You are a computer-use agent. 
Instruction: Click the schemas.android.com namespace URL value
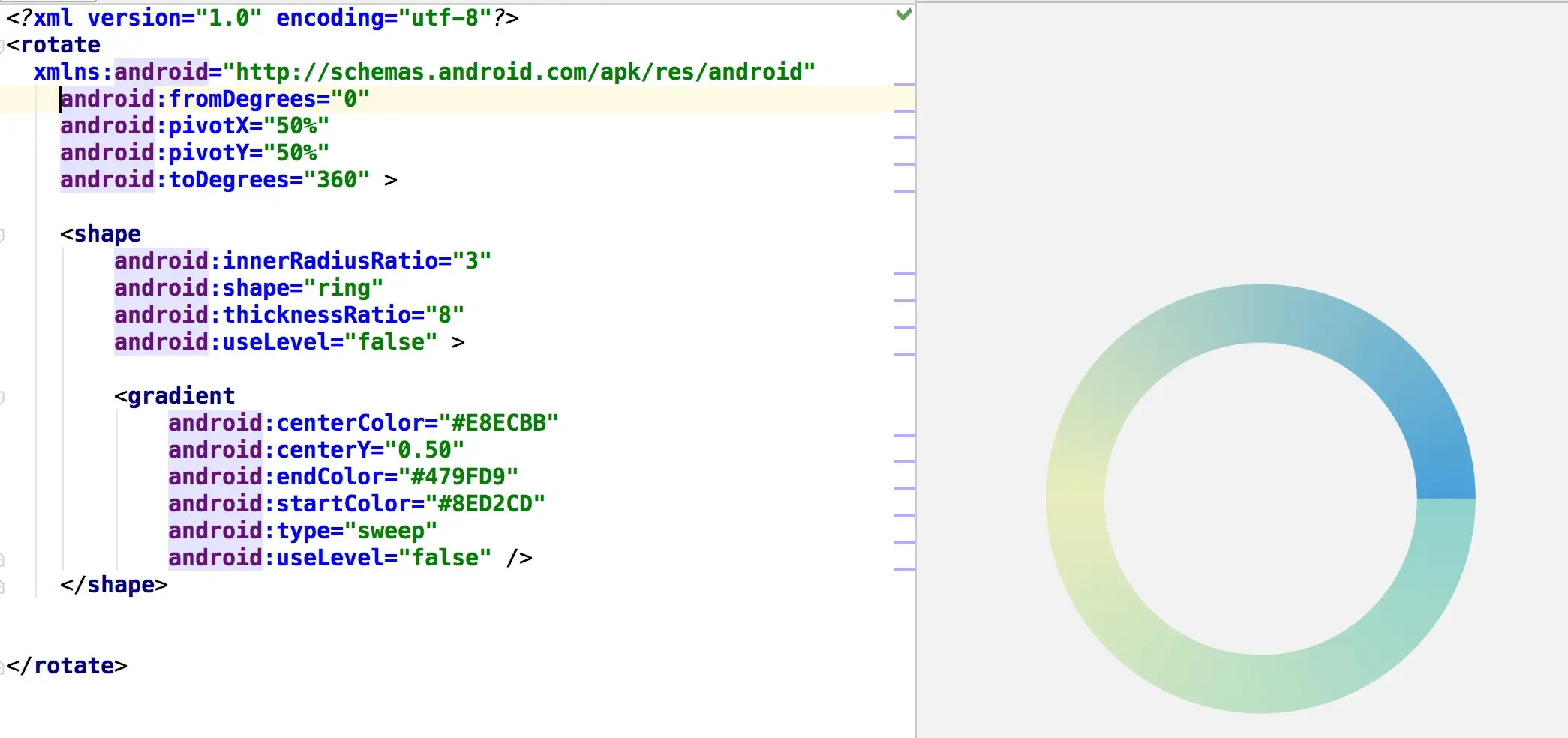[x=519, y=72]
